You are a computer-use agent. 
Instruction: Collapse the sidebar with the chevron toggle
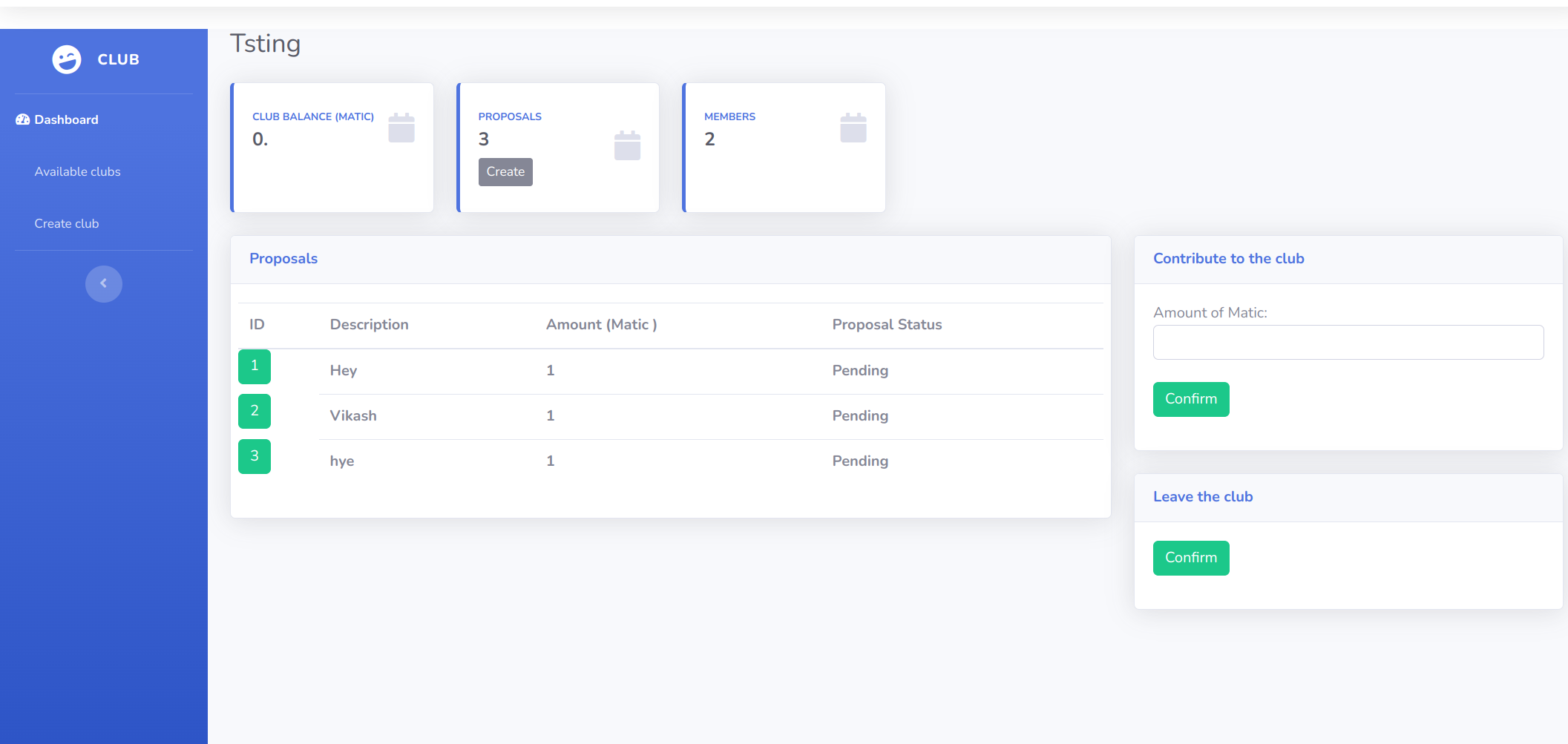click(104, 284)
